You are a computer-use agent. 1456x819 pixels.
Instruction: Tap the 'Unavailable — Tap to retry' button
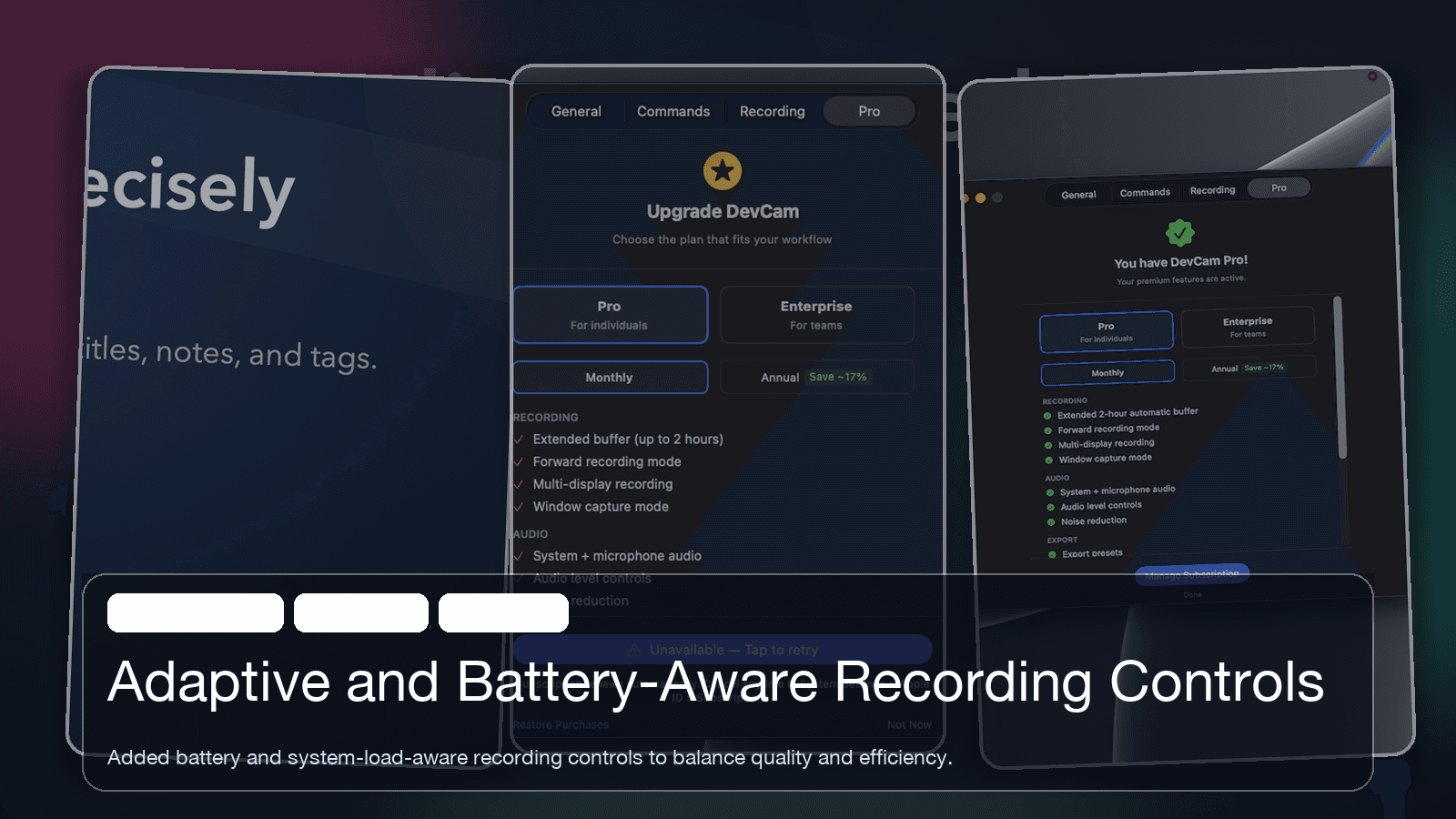(723, 650)
